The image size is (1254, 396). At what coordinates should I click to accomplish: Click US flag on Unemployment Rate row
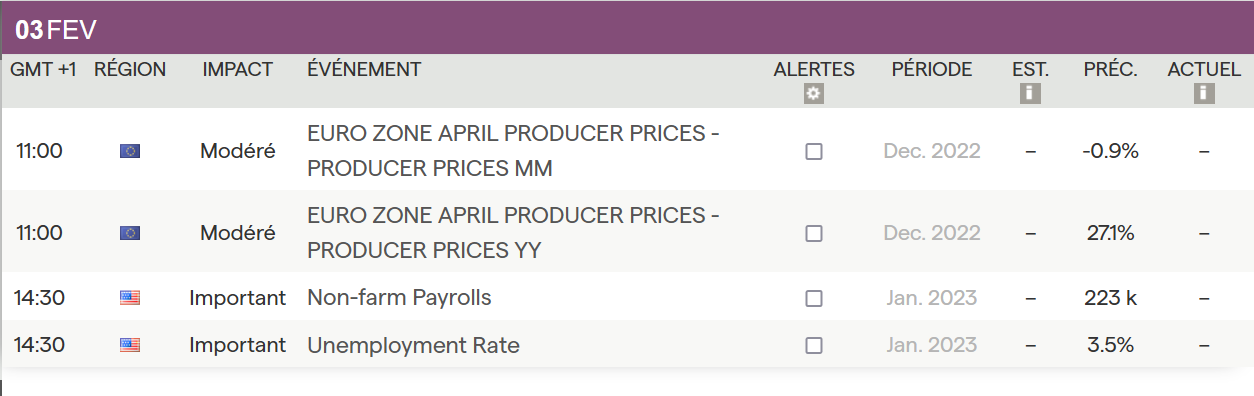[x=130, y=346]
